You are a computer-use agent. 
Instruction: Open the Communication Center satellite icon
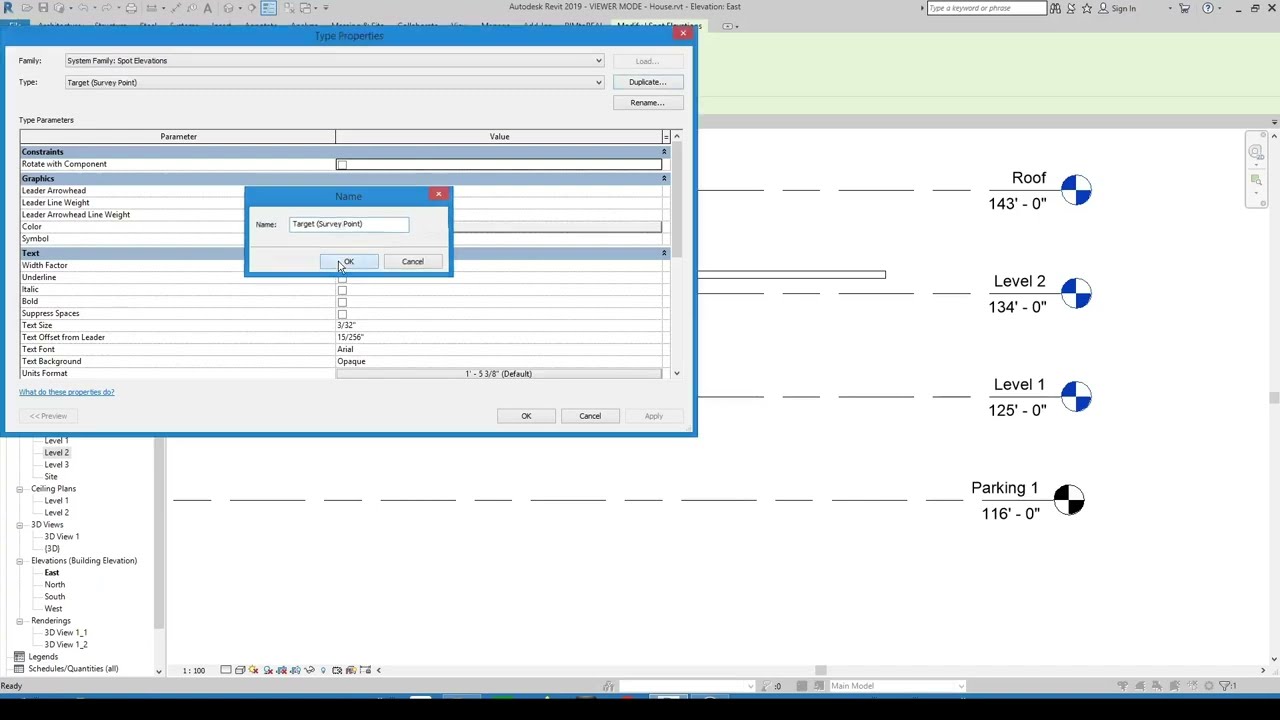[1071, 8]
